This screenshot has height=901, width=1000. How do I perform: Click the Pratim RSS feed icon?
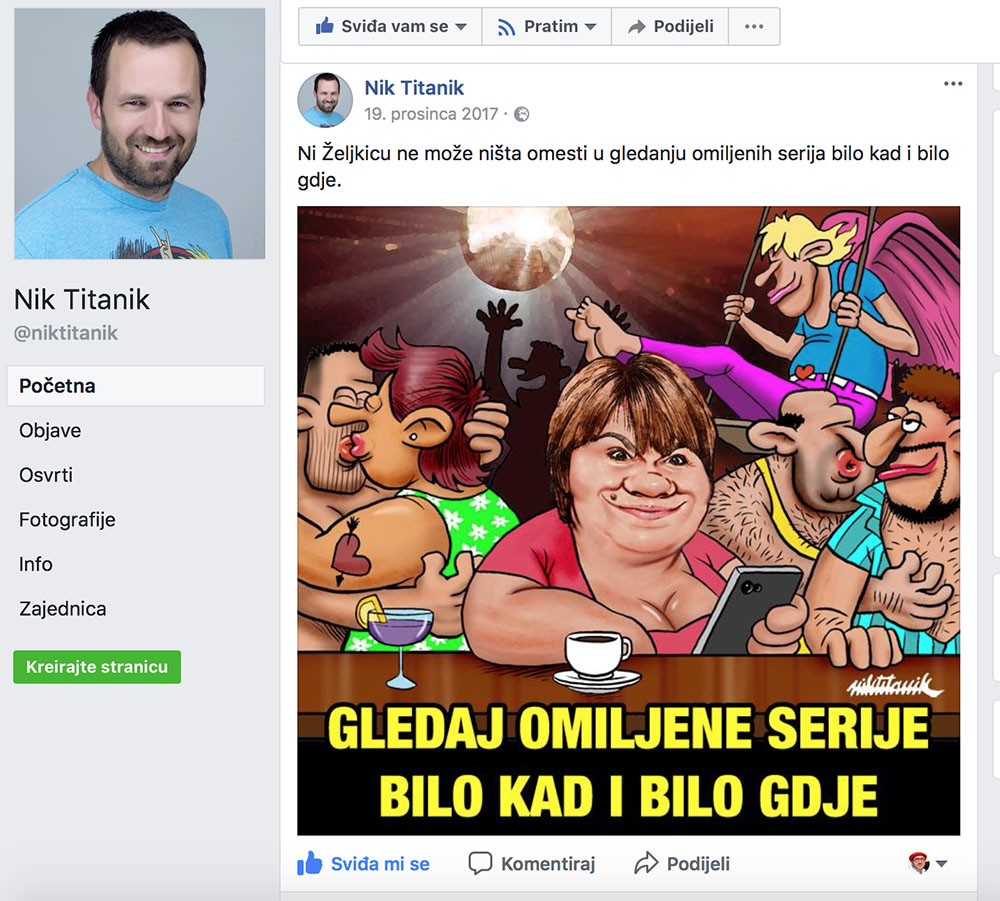coord(506,27)
